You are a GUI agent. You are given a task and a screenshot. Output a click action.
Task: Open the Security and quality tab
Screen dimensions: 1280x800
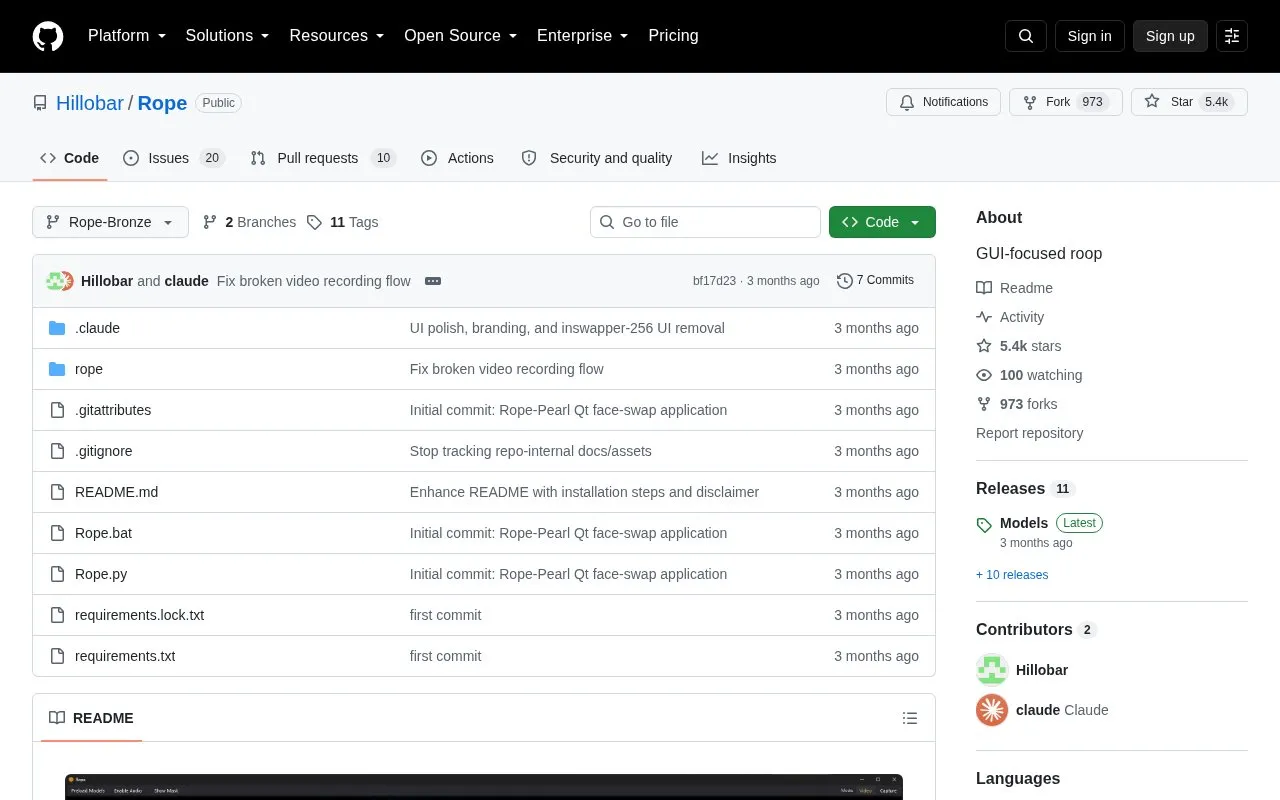click(597, 158)
